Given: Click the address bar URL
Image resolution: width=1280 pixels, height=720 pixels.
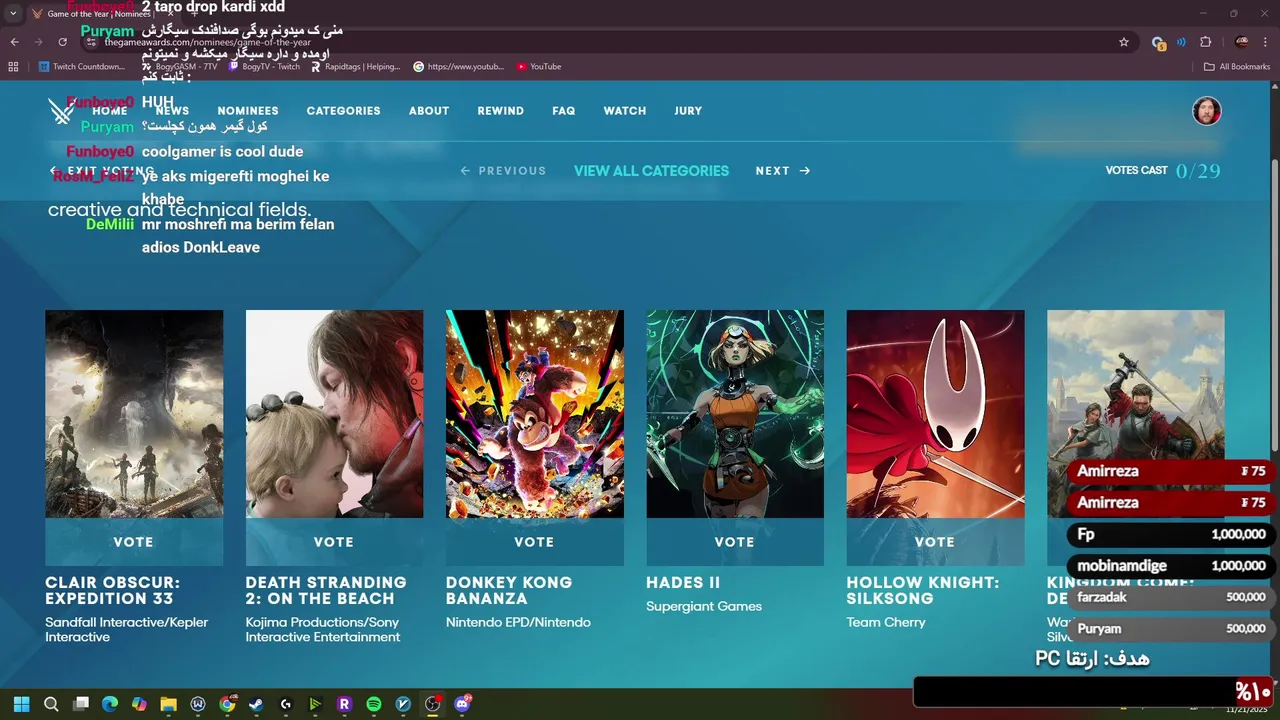Looking at the screenshot, I should [x=208, y=43].
